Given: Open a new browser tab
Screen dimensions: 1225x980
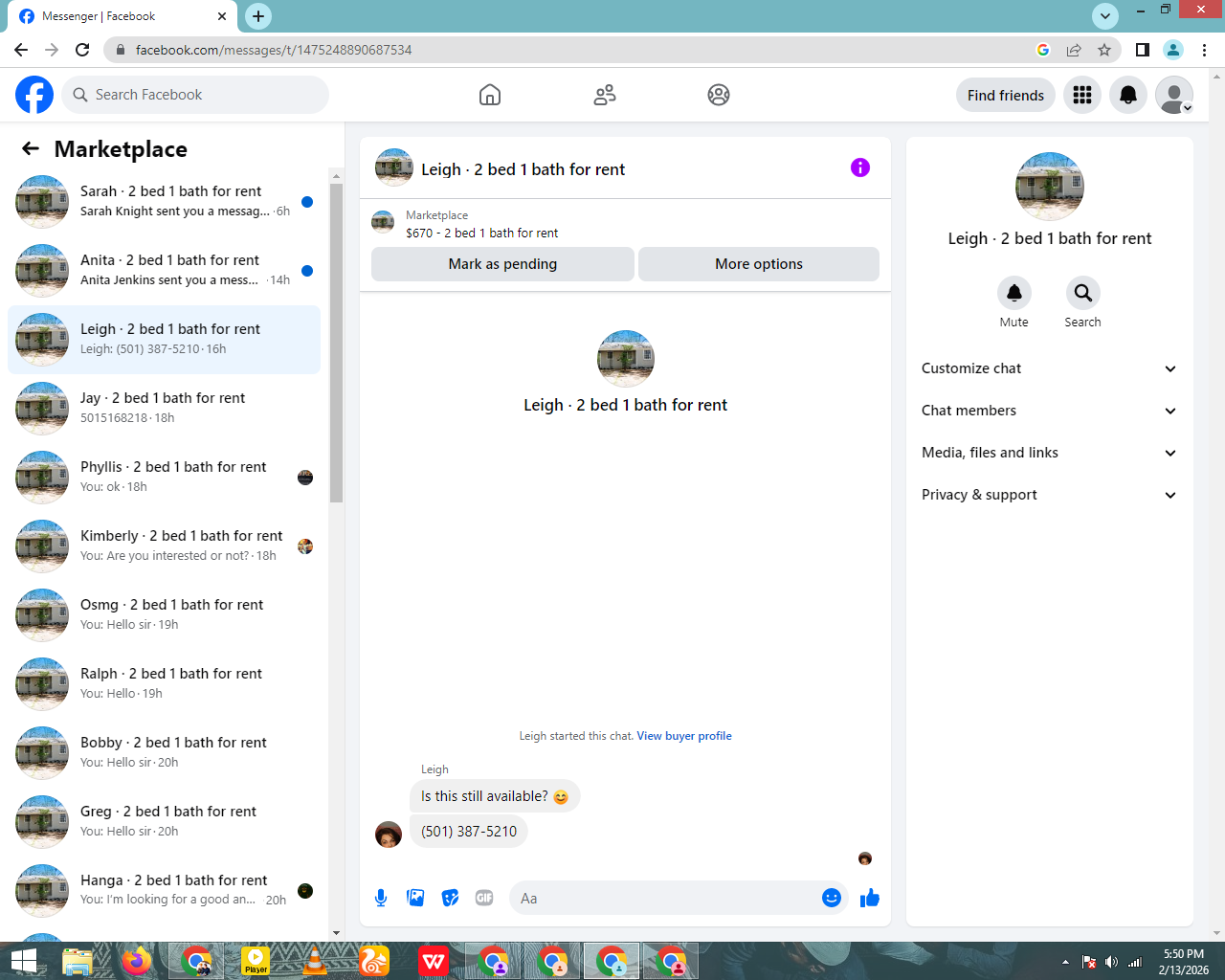Looking at the screenshot, I should (x=258, y=16).
